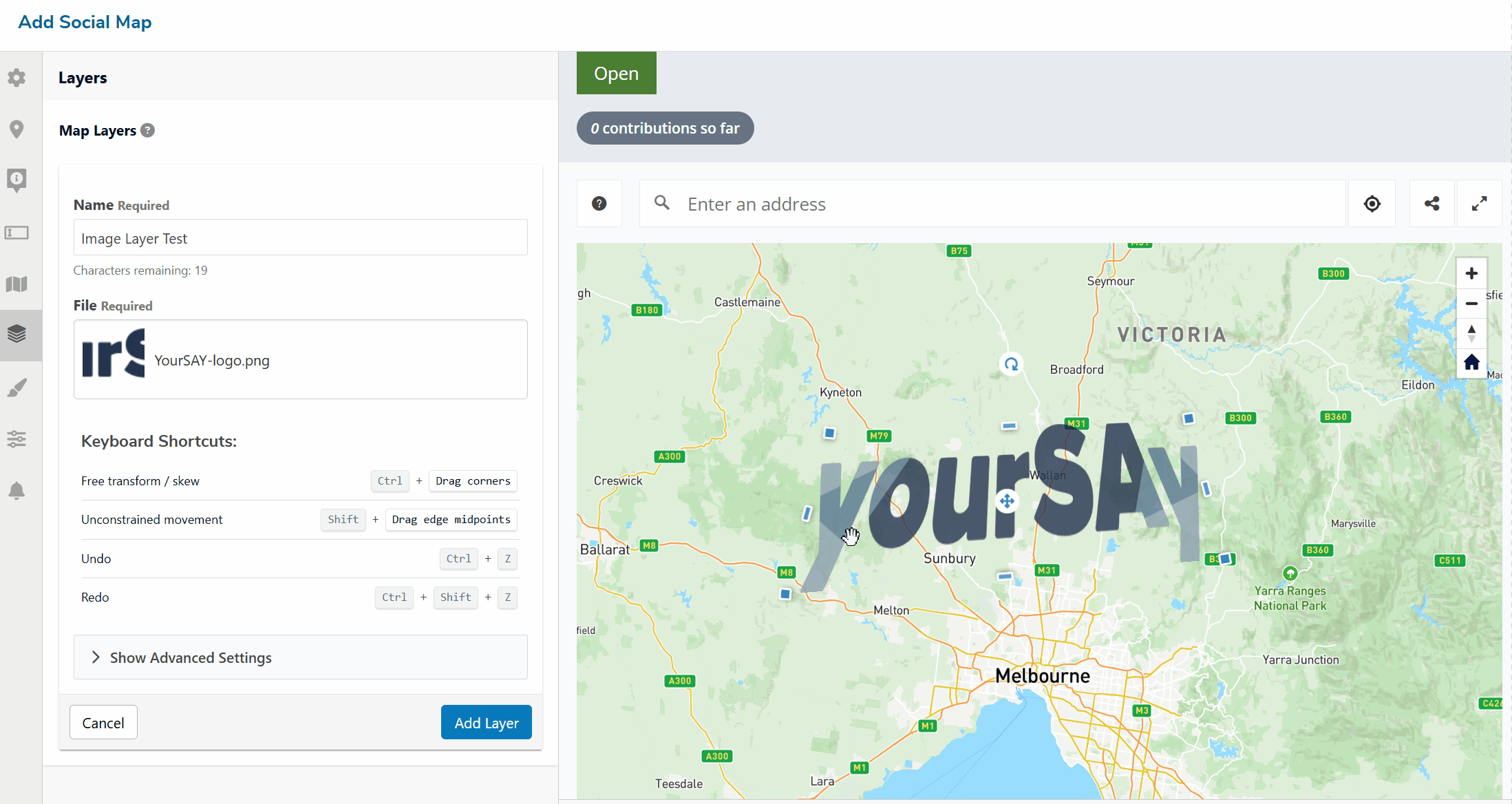The image size is (1512, 804).
Task: Zoom in on the map
Action: tap(1471, 273)
